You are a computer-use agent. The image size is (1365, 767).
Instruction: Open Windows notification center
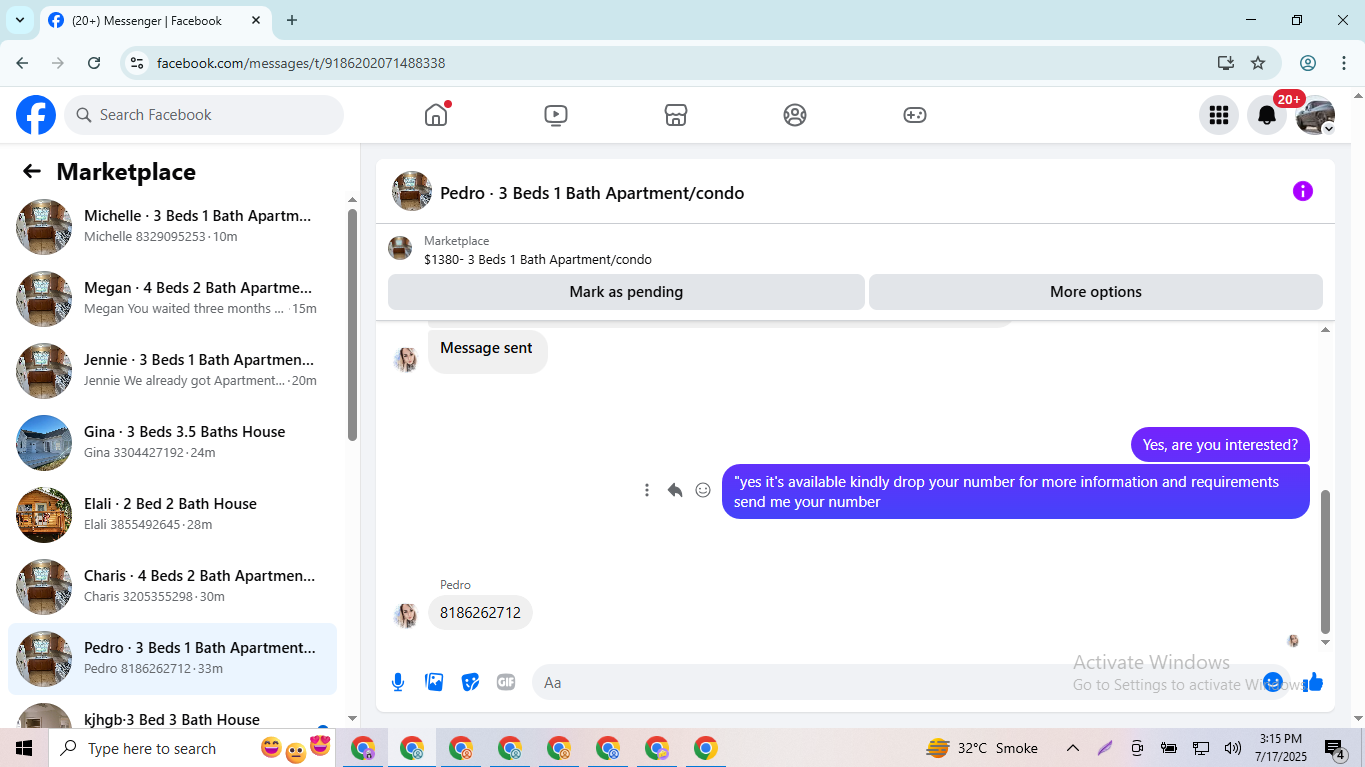1335,749
